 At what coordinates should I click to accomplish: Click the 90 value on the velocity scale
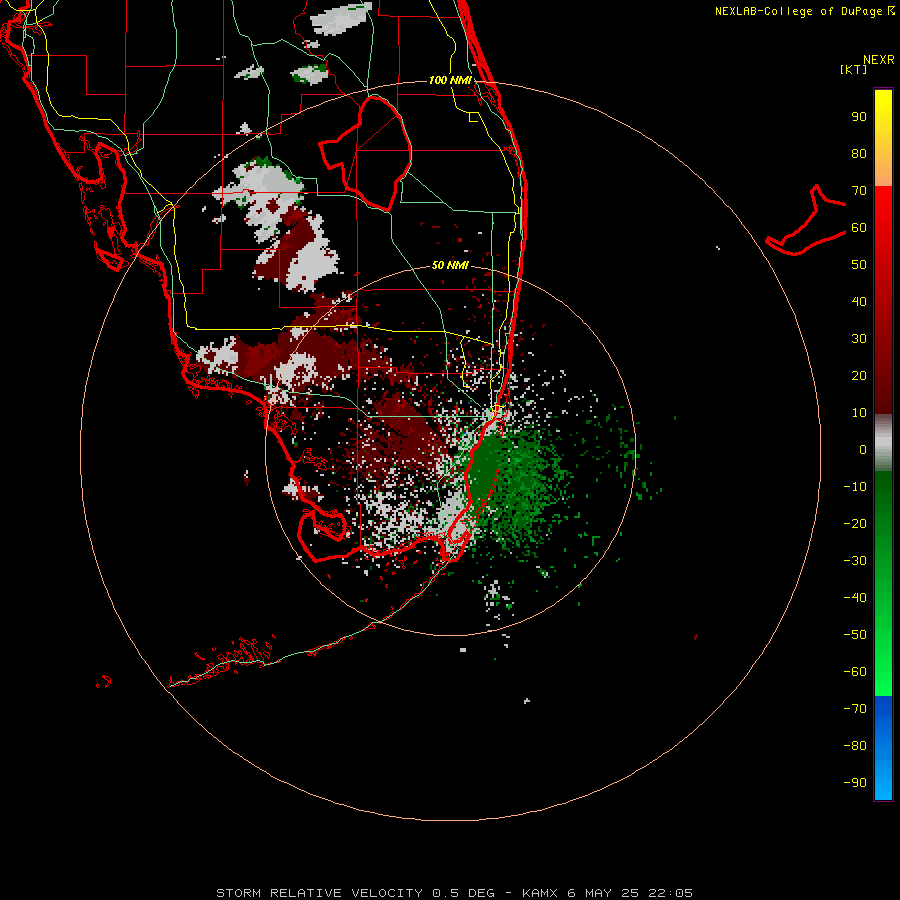(x=859, y=117)
